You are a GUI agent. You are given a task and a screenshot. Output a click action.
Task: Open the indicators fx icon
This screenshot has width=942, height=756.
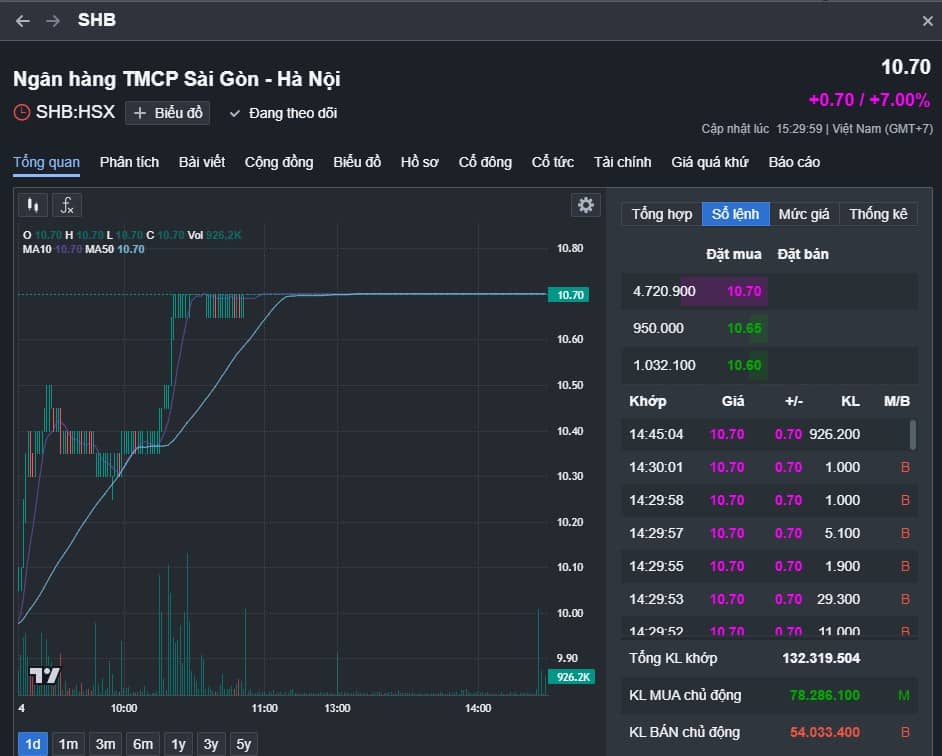point(67,206)
